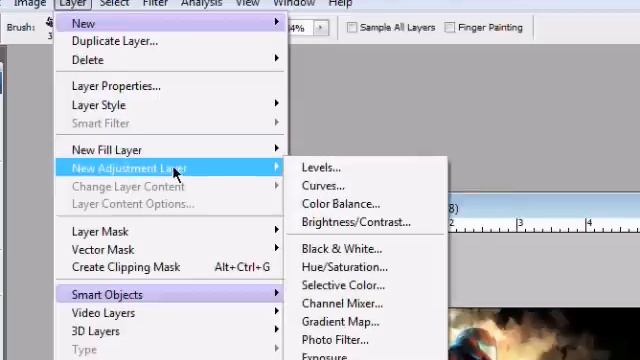The width and height of the screenshot is (640, 360).
Task: Expand the Smart Objects submenu
Action: tap(171, 294)
